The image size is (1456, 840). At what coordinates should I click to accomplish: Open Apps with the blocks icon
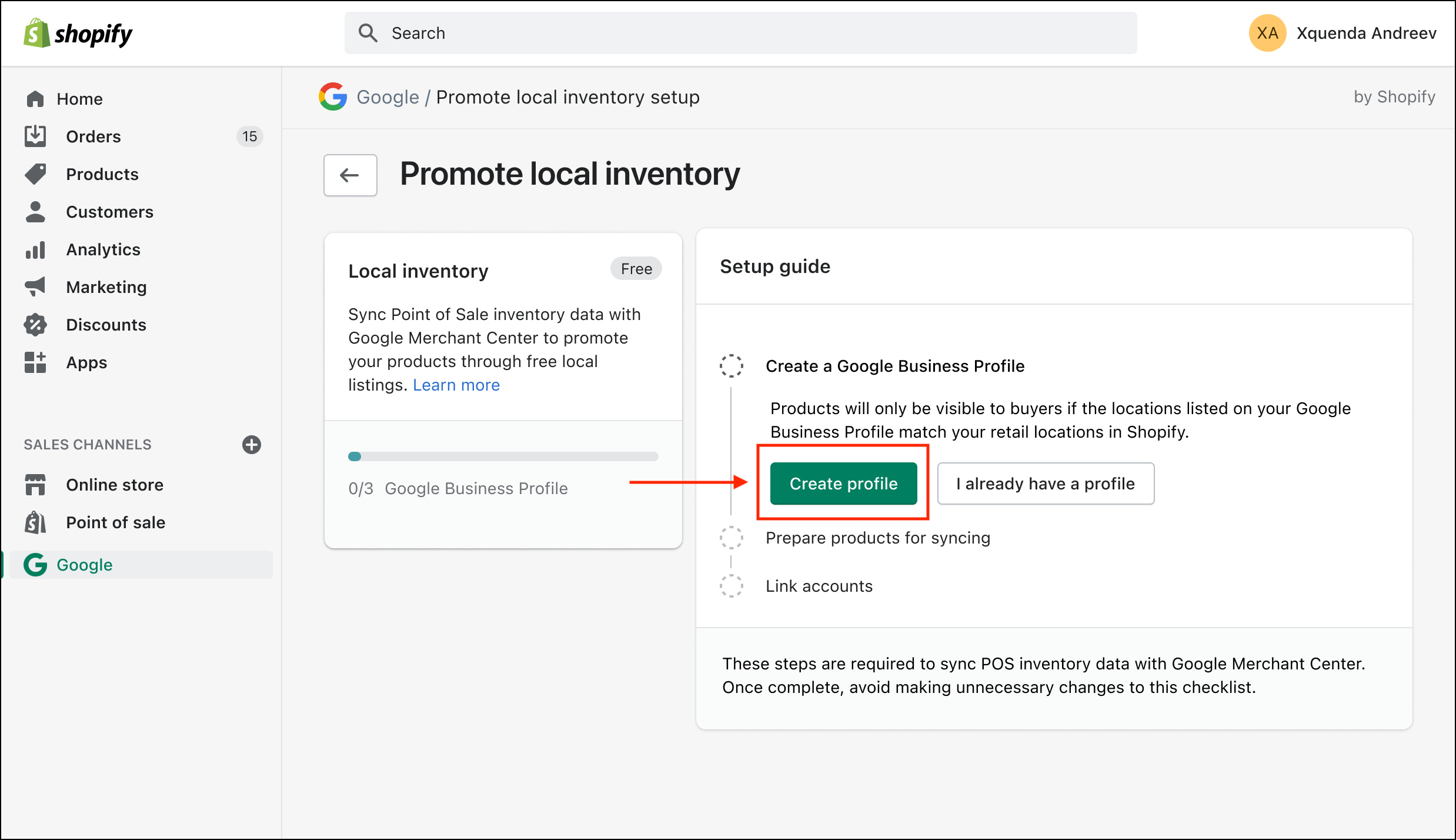click(x=35, y=362)
